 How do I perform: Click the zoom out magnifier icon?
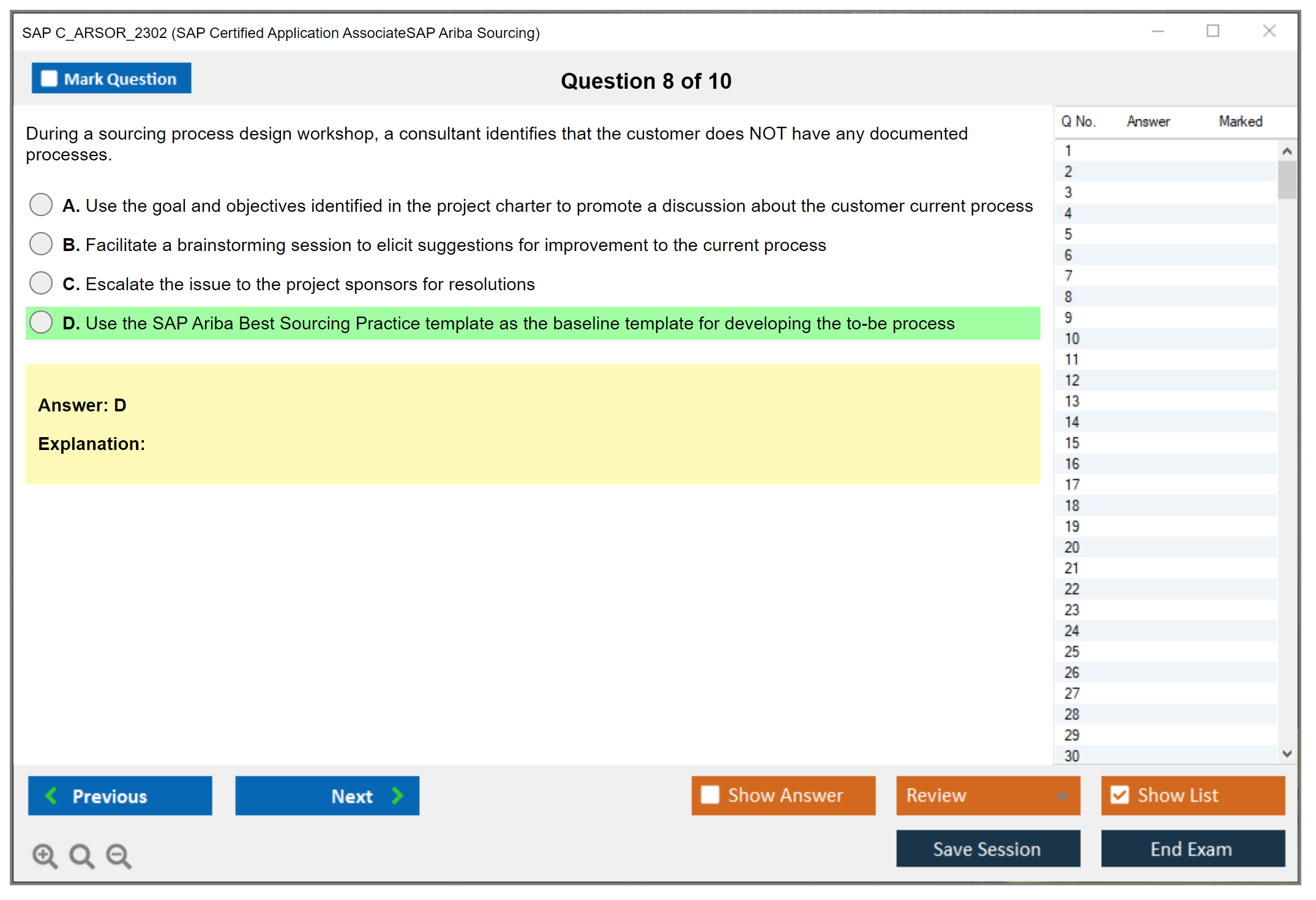(x=119, y=855)
